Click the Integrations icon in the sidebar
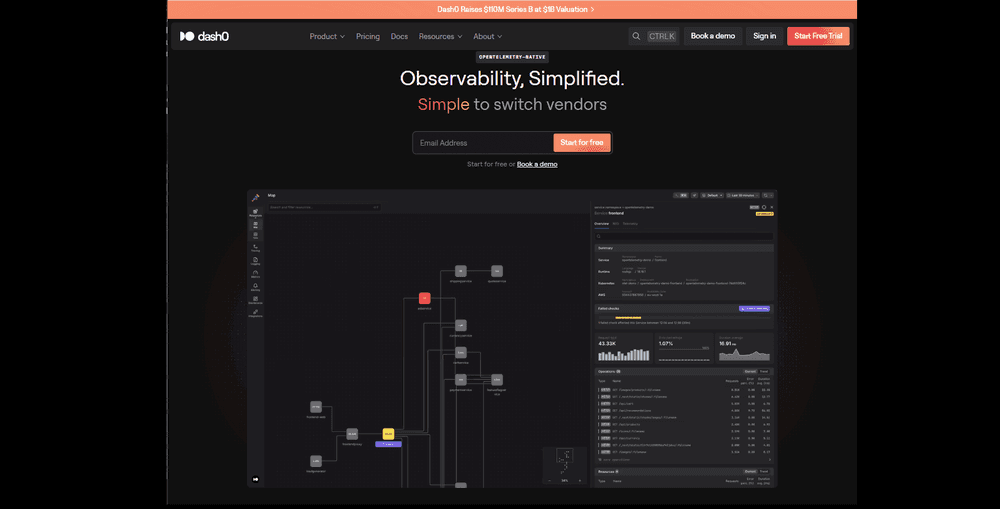The width and height of the screenshot is (1000, 509). pyautogui.click(x=256, y=312)
